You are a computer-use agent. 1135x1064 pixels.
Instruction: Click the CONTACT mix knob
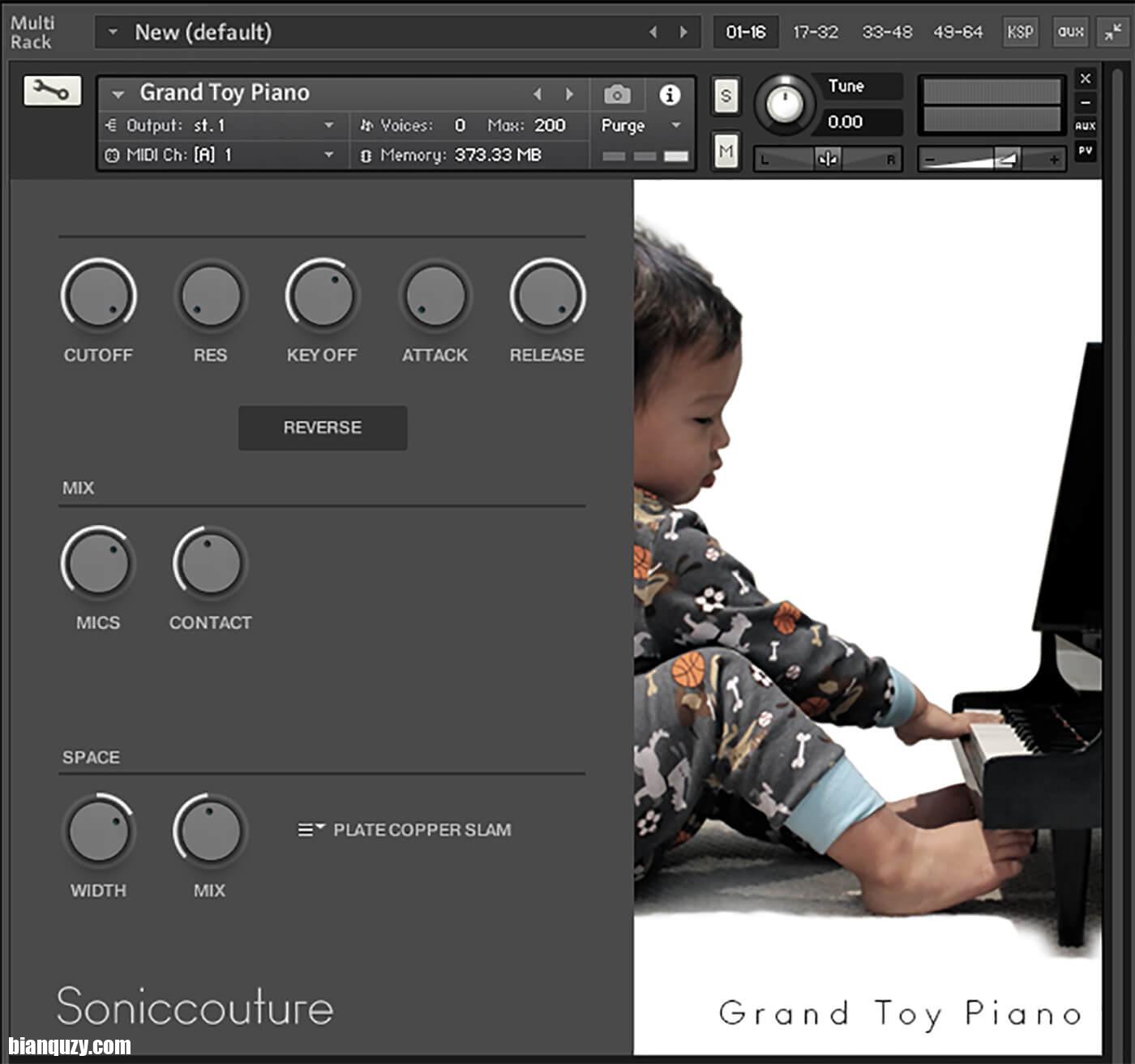pos(210,563)
